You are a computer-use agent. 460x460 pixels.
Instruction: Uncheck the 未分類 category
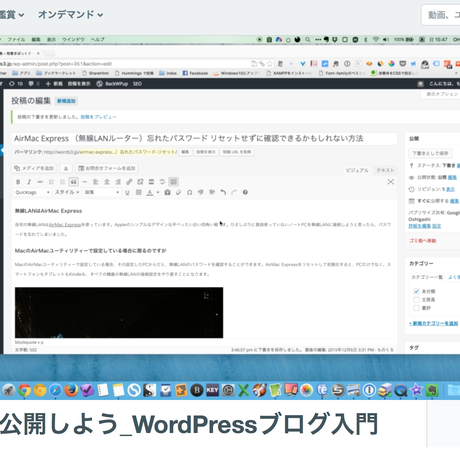click(x=416, y=291)
